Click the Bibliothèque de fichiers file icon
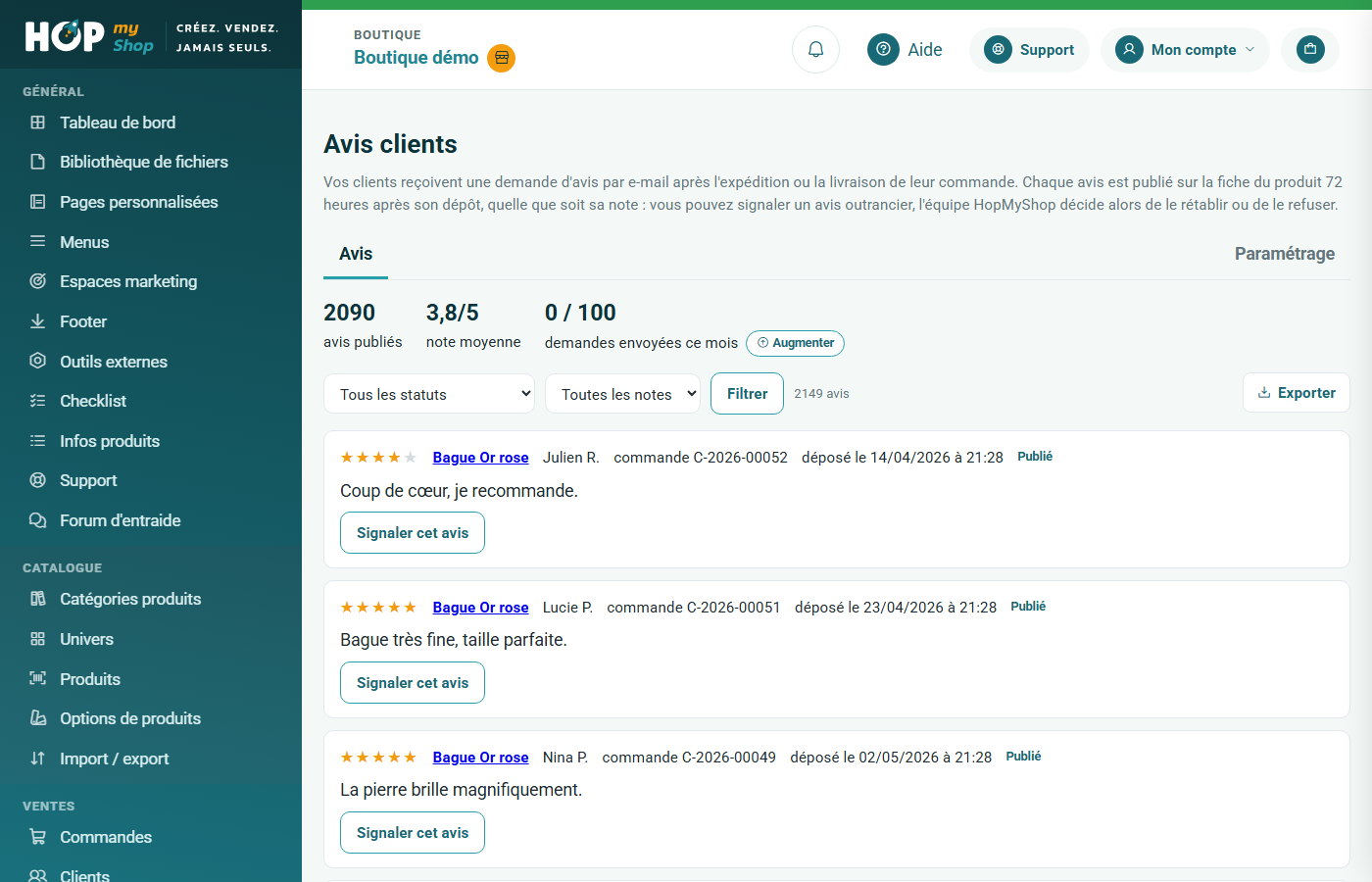The image size is (1372, 882). 37,162
